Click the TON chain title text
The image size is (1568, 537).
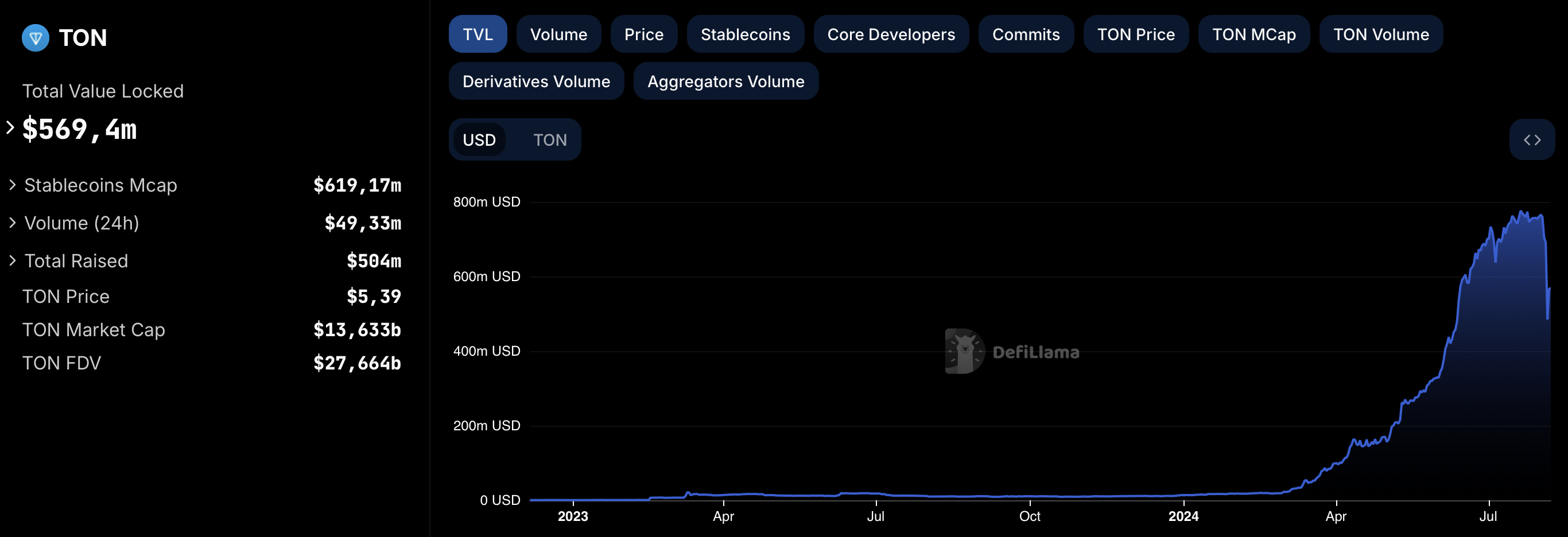83,38
